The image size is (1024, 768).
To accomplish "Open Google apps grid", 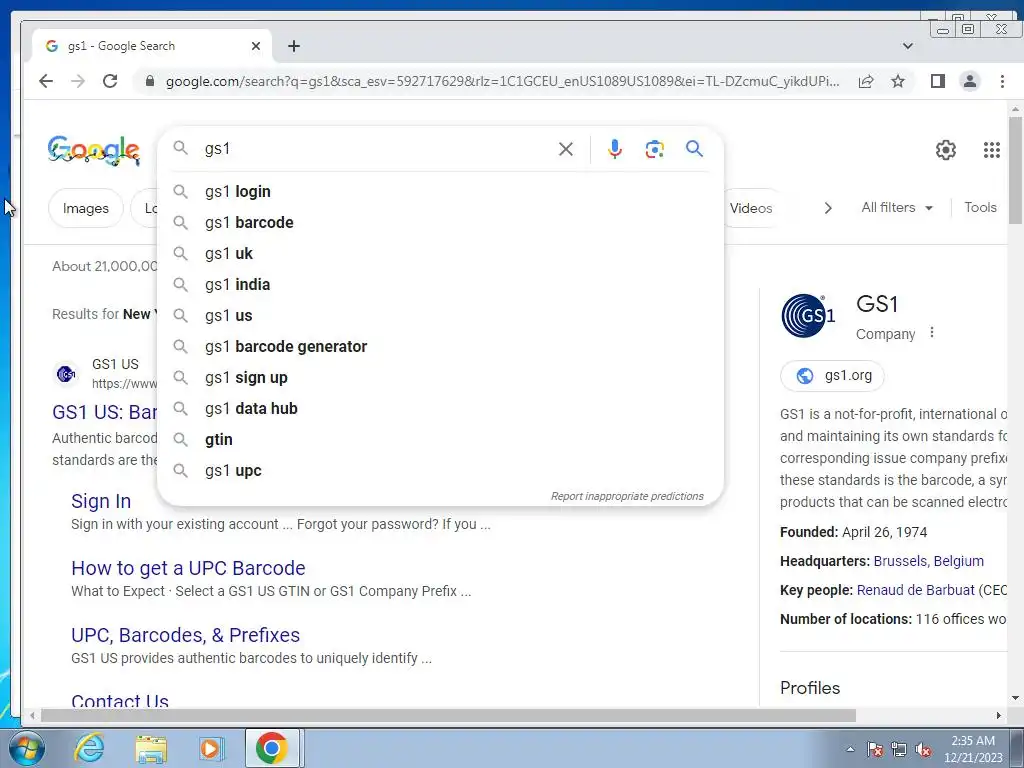I will coord(991,150).
